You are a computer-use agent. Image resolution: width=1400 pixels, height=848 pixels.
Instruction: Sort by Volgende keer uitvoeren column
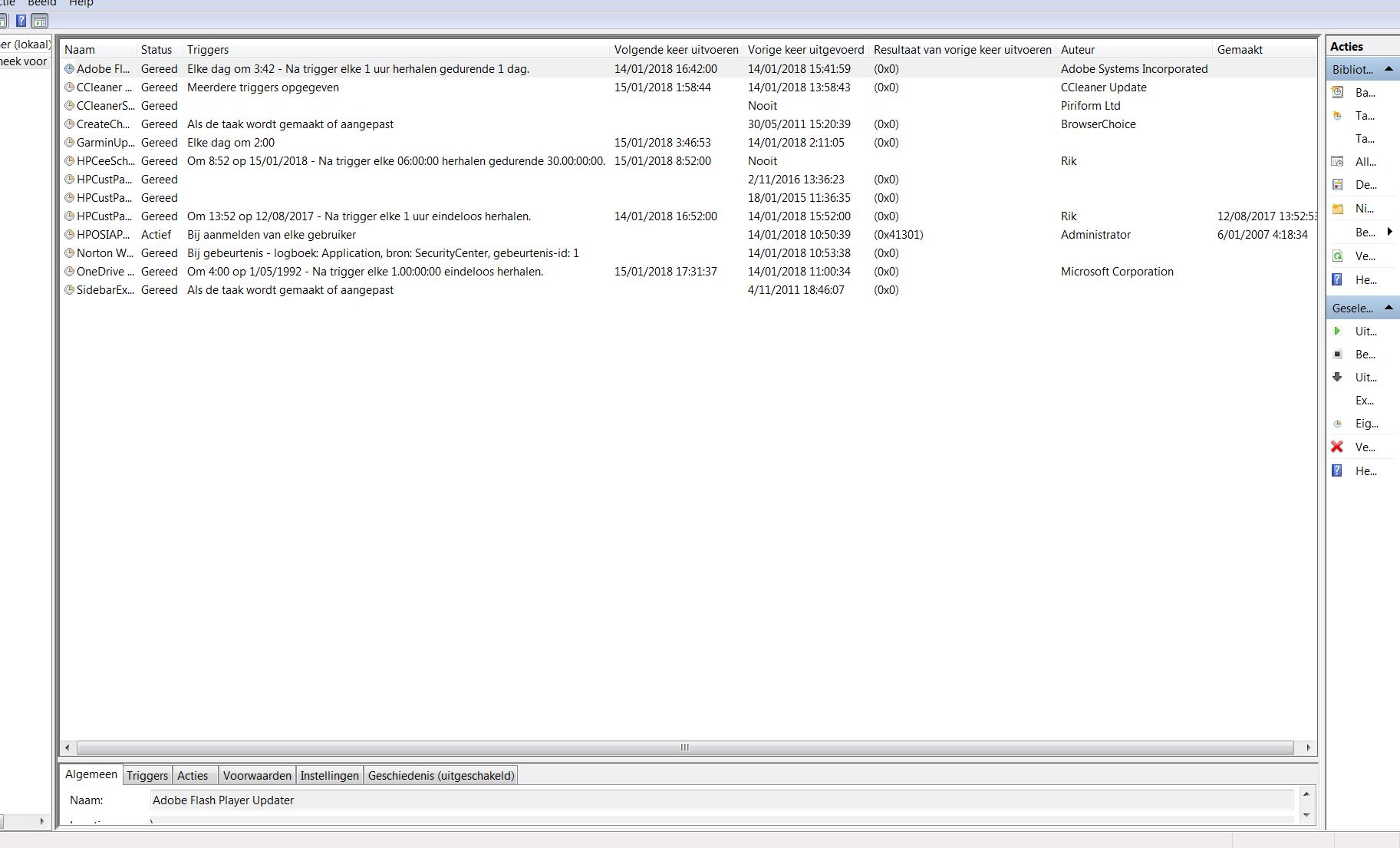[676, 50]
